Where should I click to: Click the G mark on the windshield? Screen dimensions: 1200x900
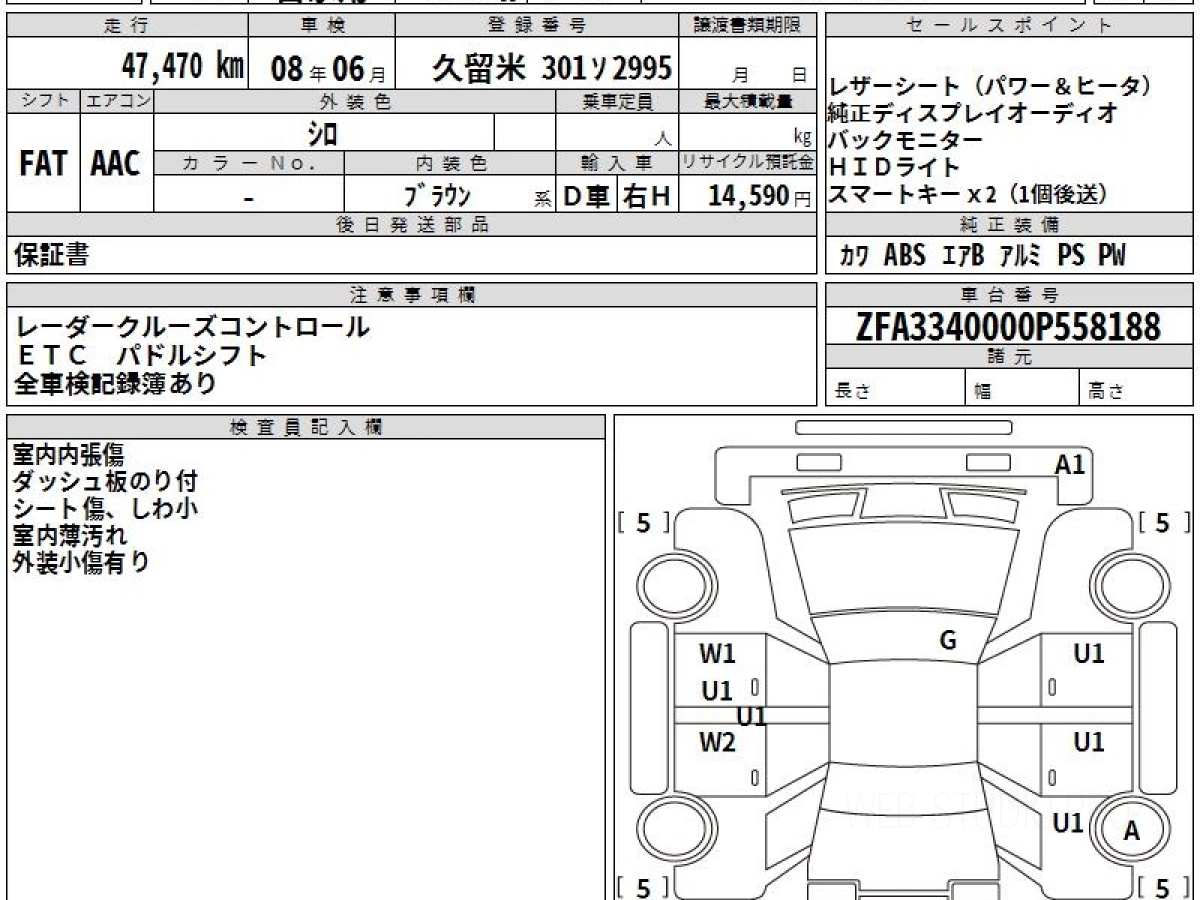pyautogui.click(x=948, y=641)
